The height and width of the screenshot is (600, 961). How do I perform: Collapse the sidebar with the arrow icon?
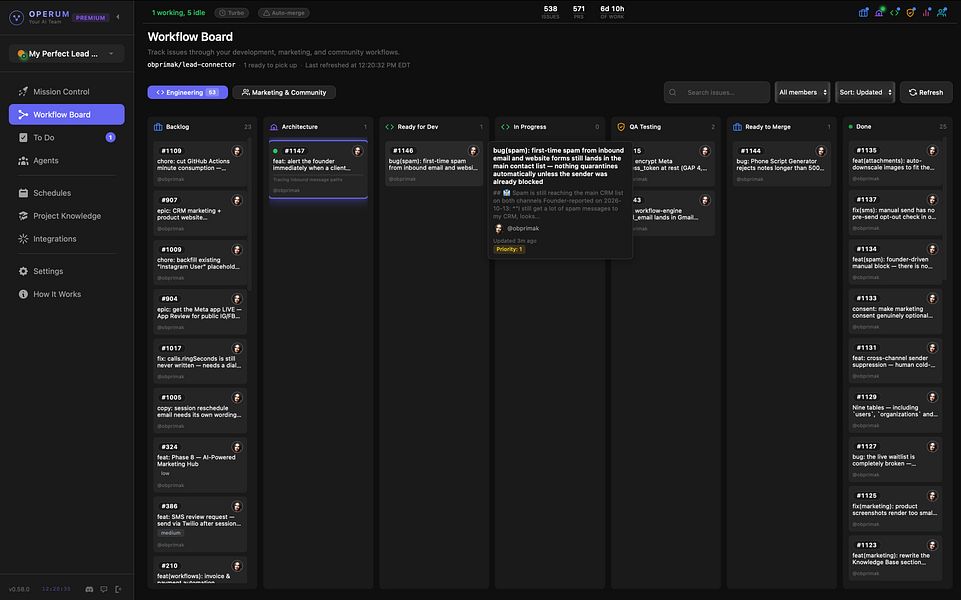pyautogui.click(x=118, y=17)
